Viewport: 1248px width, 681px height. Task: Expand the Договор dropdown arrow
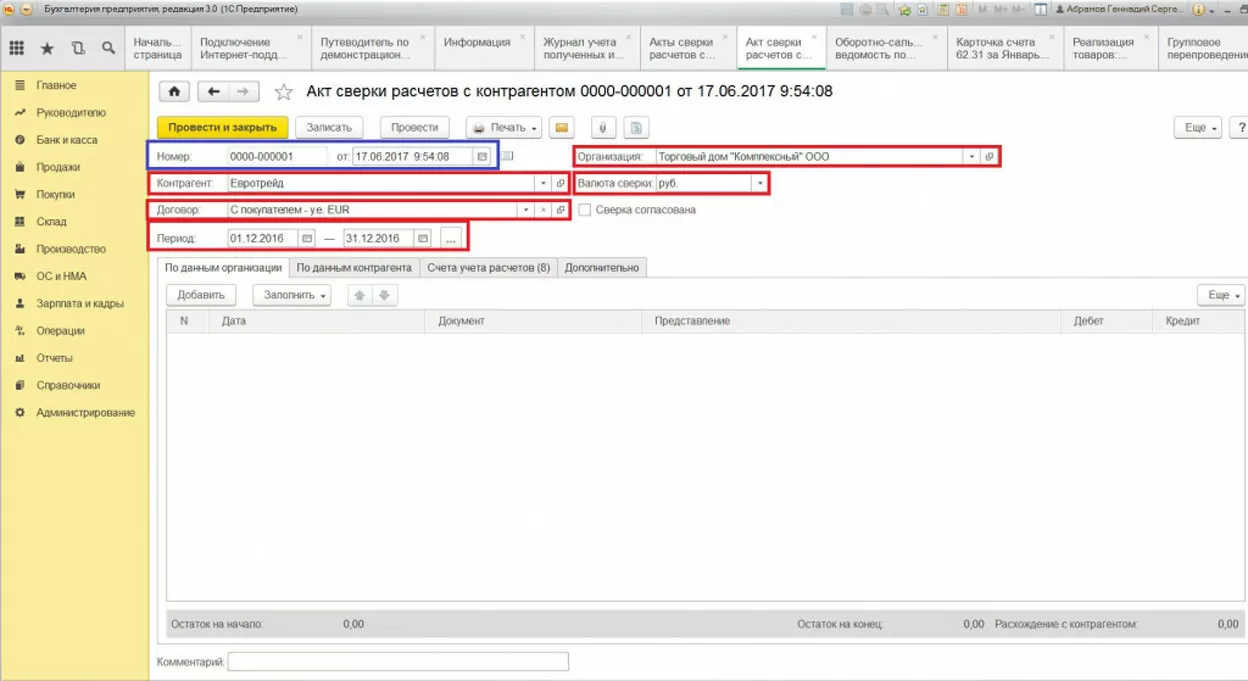point(526,211)
